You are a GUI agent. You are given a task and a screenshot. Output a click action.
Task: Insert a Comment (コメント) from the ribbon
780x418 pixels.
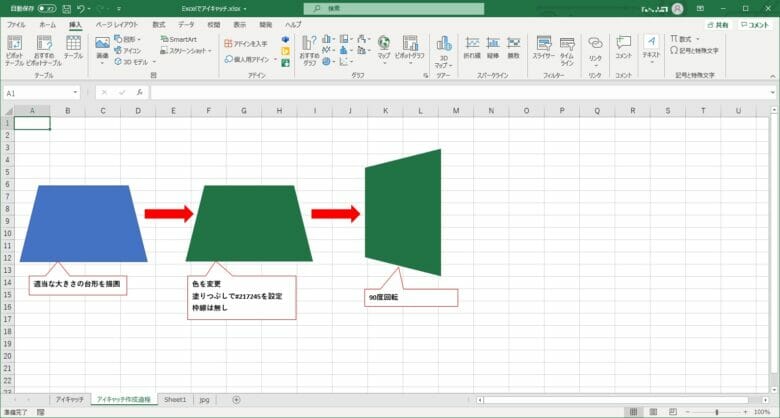click(x=623, y=48)
